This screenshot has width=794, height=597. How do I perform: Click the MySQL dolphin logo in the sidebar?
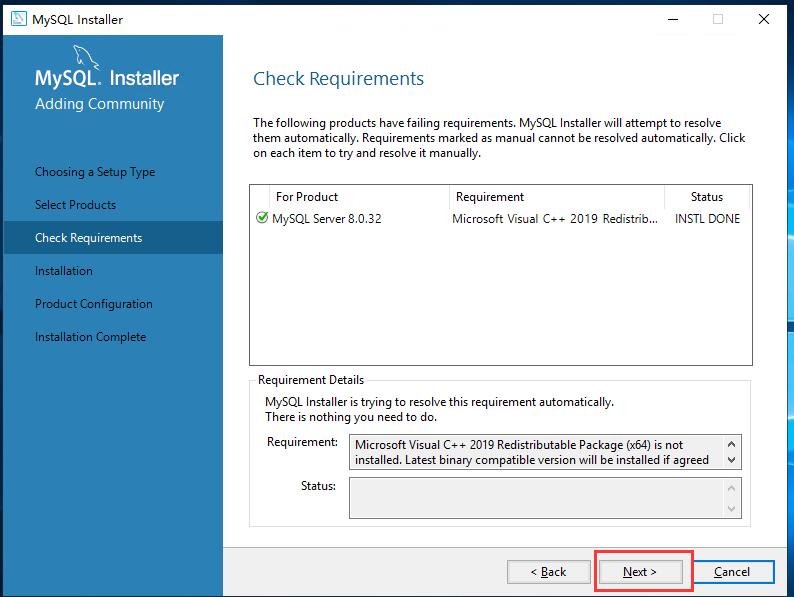tap(86, 56)
